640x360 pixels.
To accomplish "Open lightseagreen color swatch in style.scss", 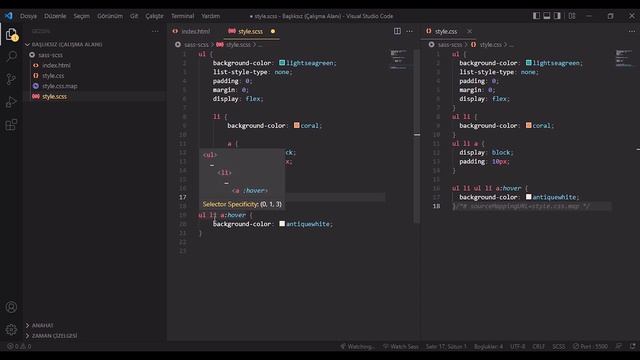I will pyautogui.click(x=282, y=63).
